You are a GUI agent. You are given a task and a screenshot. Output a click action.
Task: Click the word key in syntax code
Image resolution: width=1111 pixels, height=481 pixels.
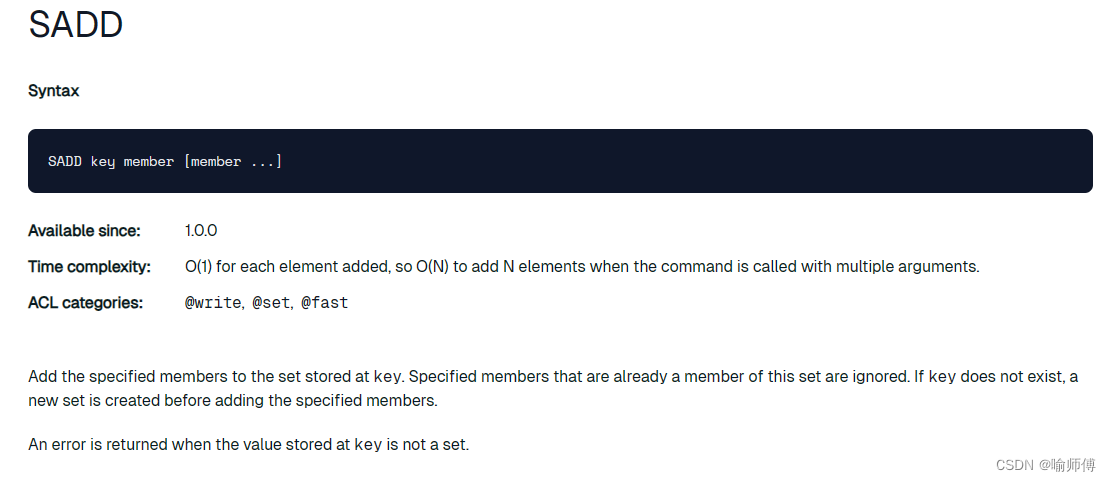(103, 162)
